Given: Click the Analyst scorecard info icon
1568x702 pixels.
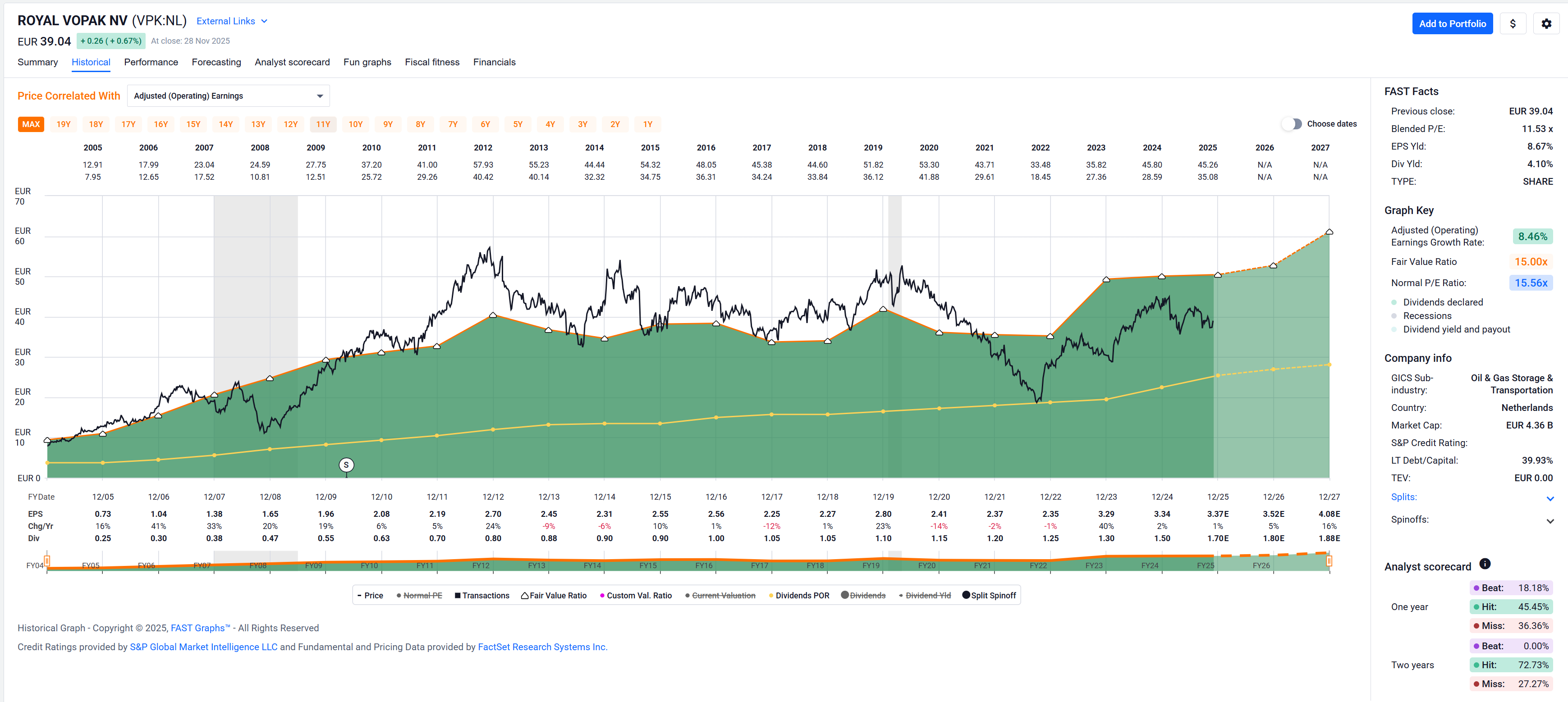Looking at the screenshot, I should pyautogui.click(x=1485, y=564).
